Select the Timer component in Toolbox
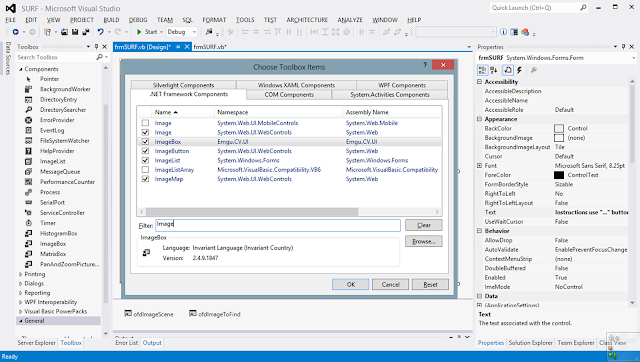The width and height of the screenshot is (640, 362). tap(48, 223)
